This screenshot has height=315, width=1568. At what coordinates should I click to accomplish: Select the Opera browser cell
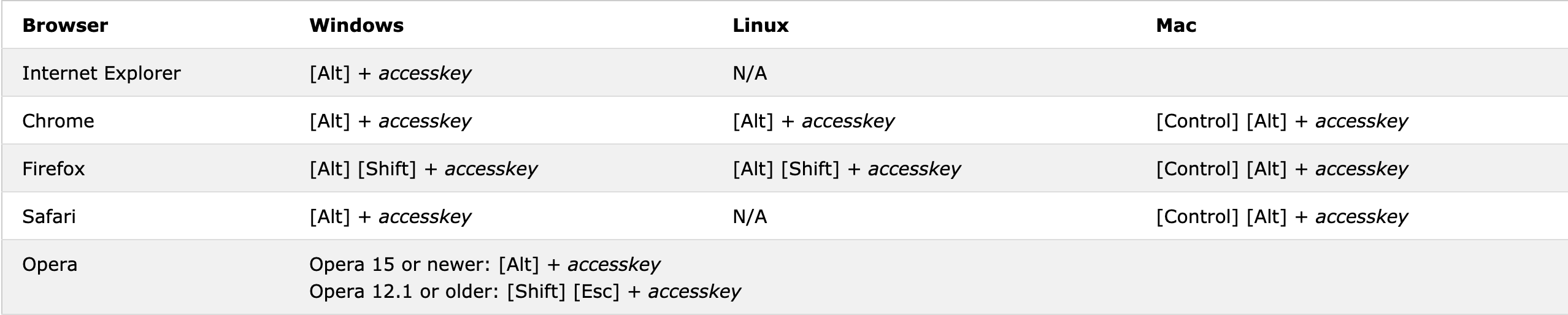(50, 264)
